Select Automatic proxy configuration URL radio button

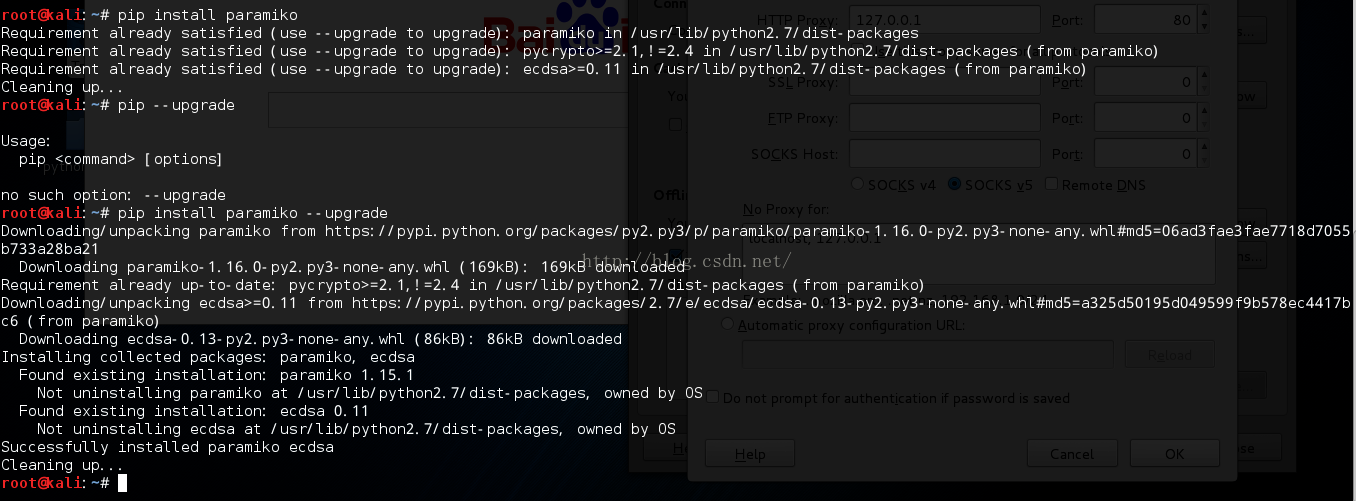point(728,324)
